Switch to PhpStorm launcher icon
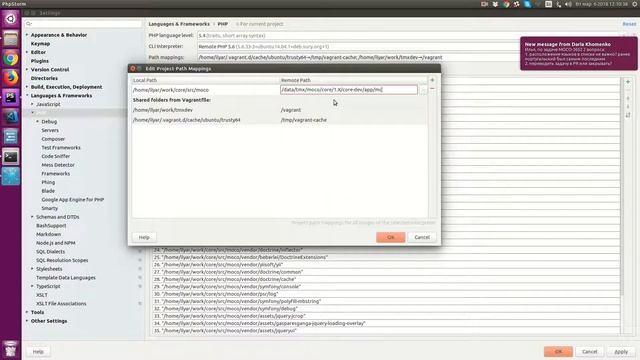The width and height of the screenshot is (640, 360). click(11, 97)
